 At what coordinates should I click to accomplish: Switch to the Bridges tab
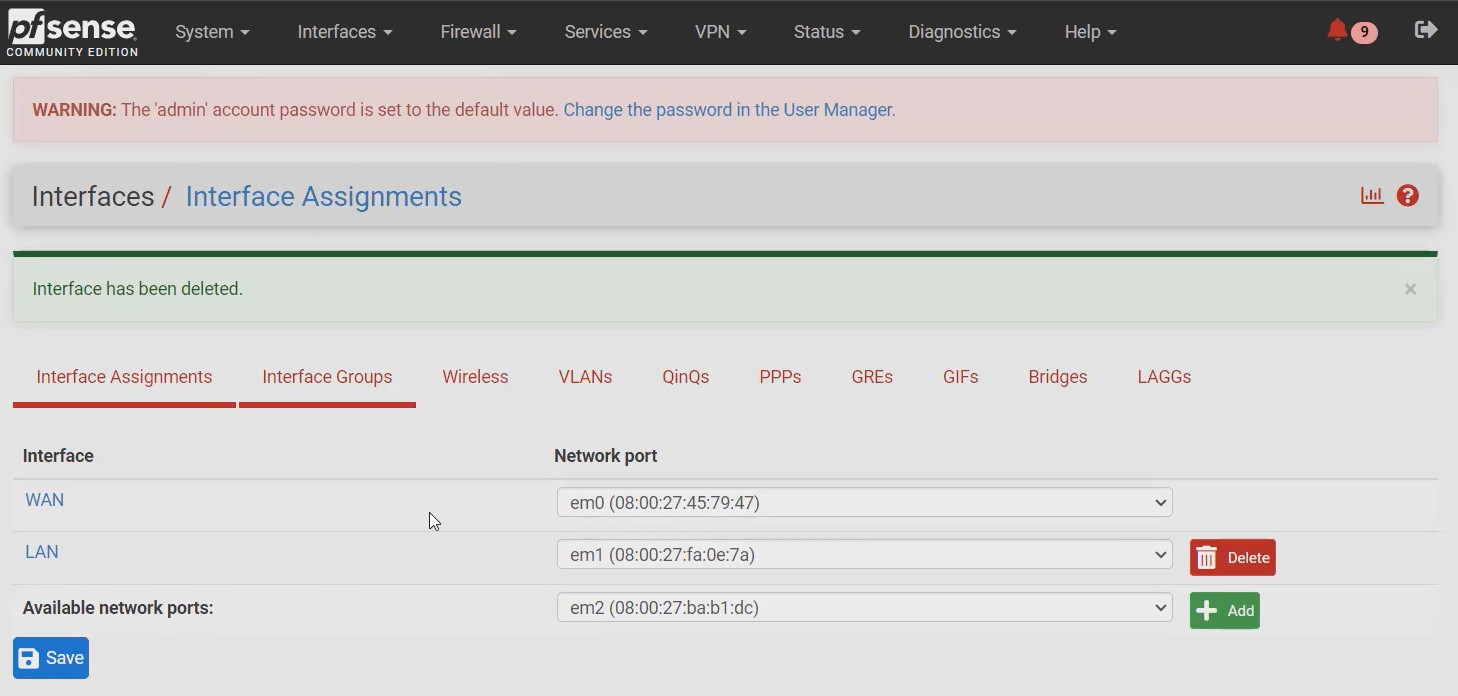[1057, 377]
